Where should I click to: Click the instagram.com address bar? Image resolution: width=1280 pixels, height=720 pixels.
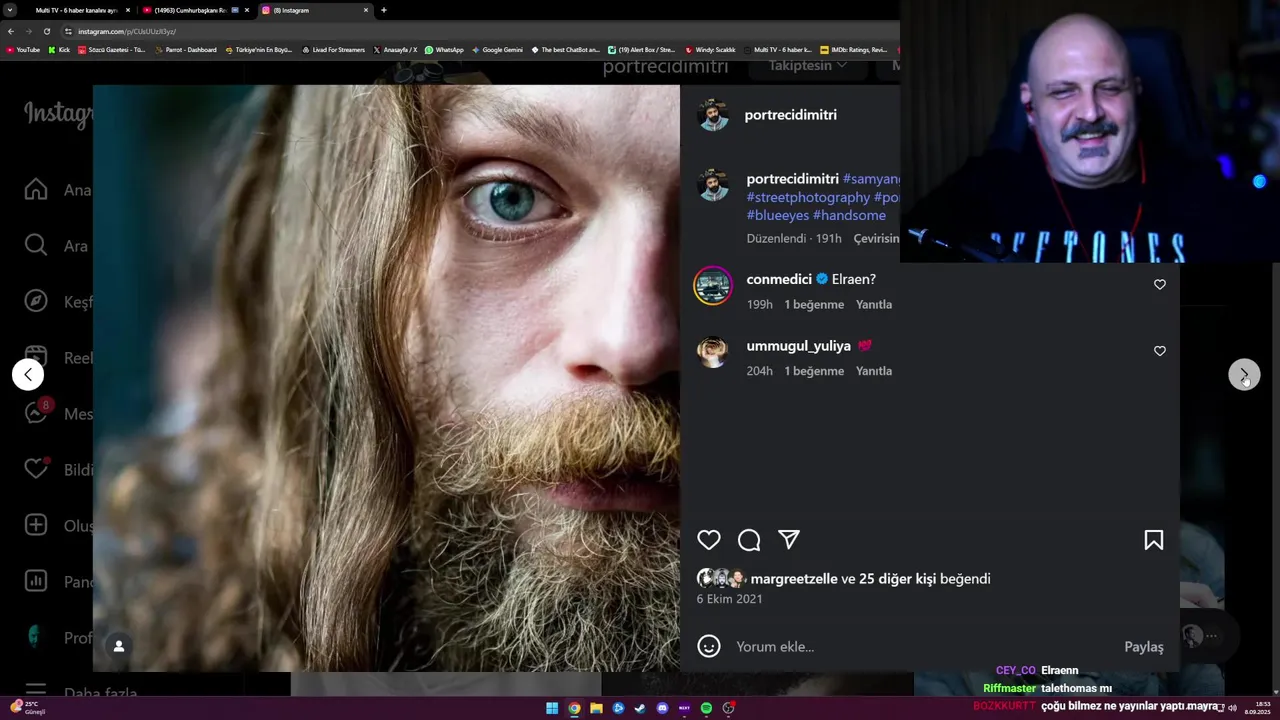(x=480, y=31)
